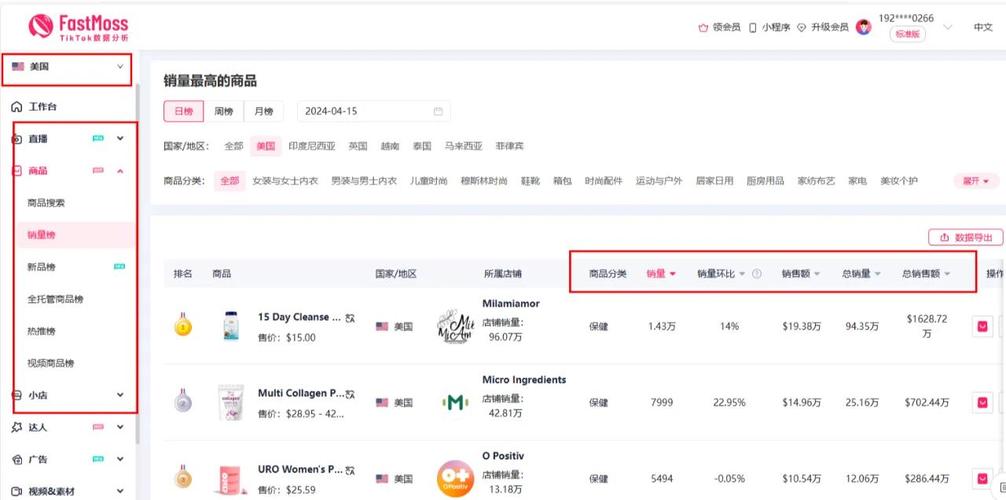Click the 视频&素材 sidebar icon
The image size is (1006, 500).
click(x=17, y=492)
